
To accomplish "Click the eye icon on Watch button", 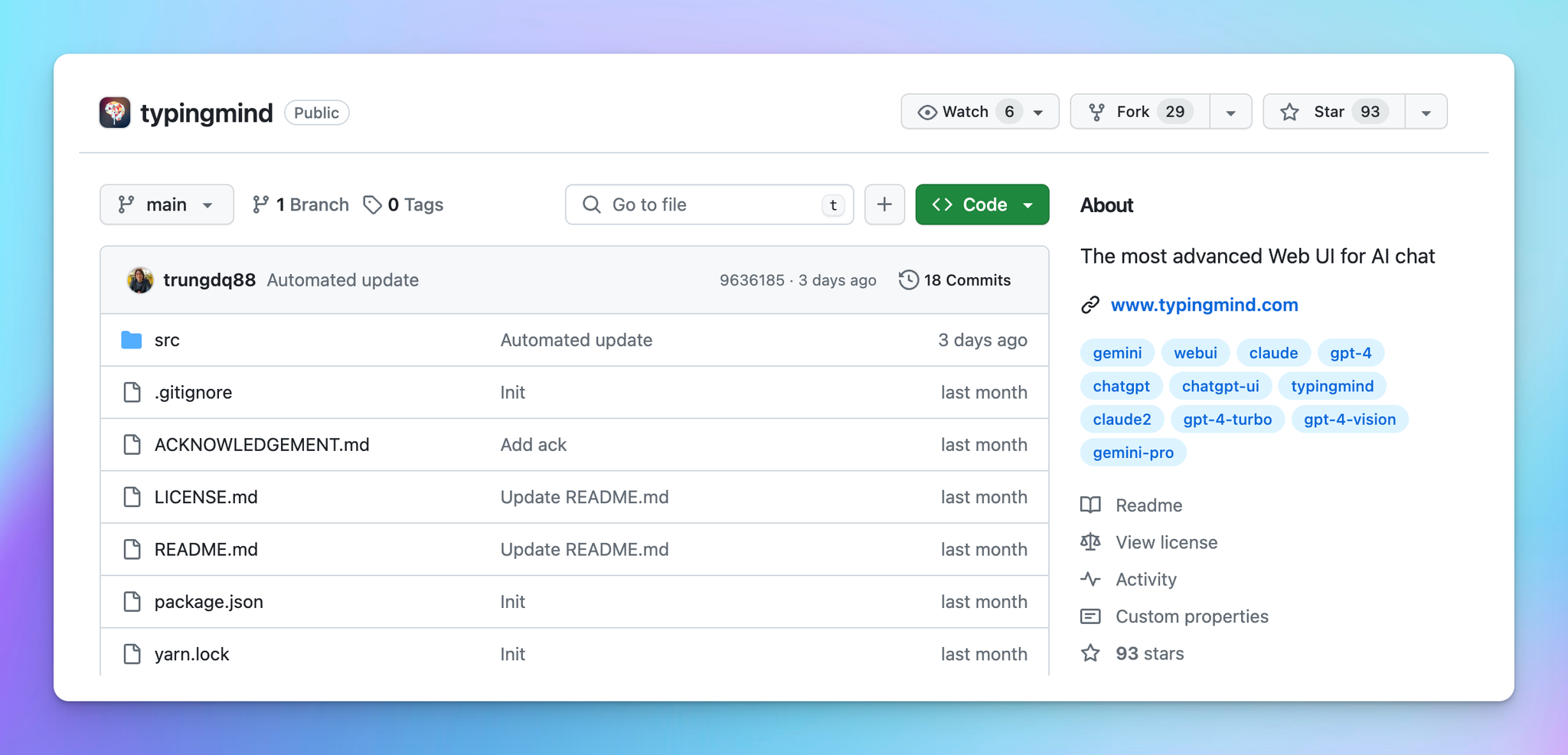I will (x=927, y=112).
